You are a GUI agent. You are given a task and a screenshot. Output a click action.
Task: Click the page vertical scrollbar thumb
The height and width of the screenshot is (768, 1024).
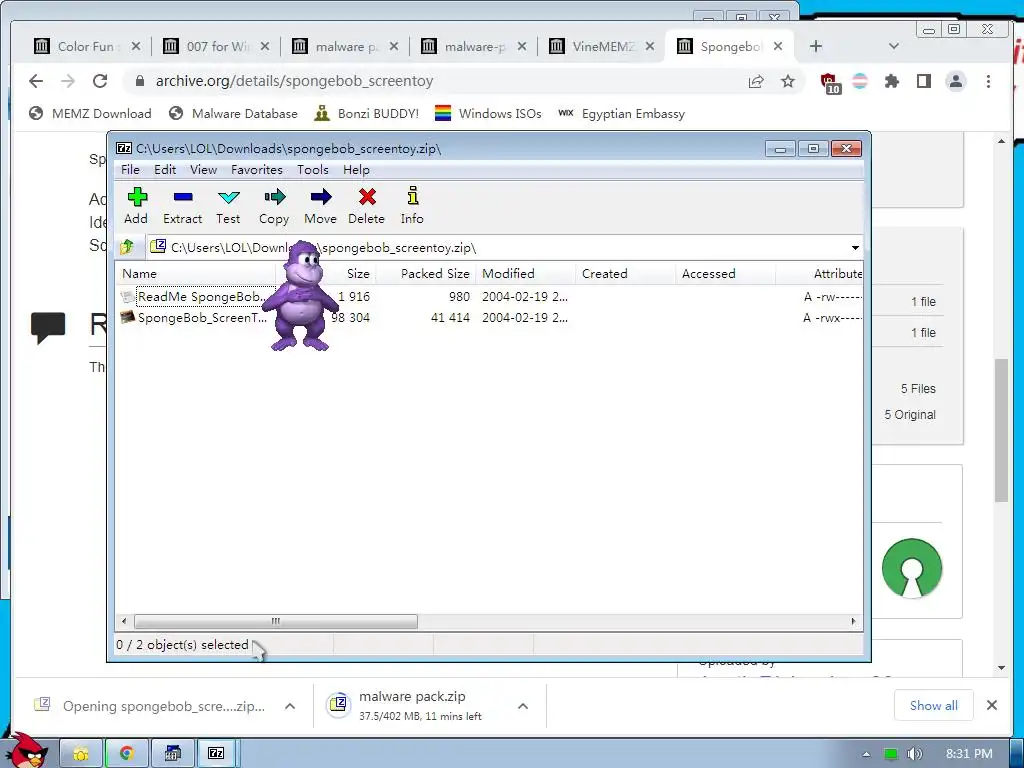[x=1002, y=430]
